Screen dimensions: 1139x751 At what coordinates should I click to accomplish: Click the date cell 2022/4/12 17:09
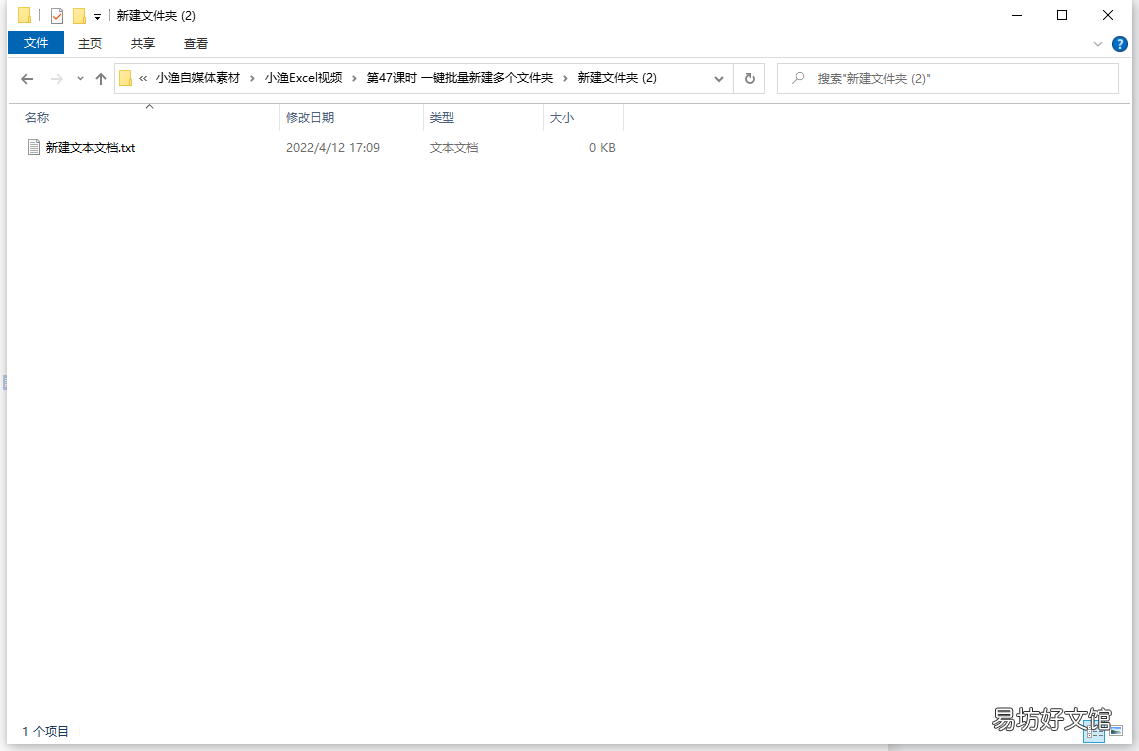[x=333, y=147]
